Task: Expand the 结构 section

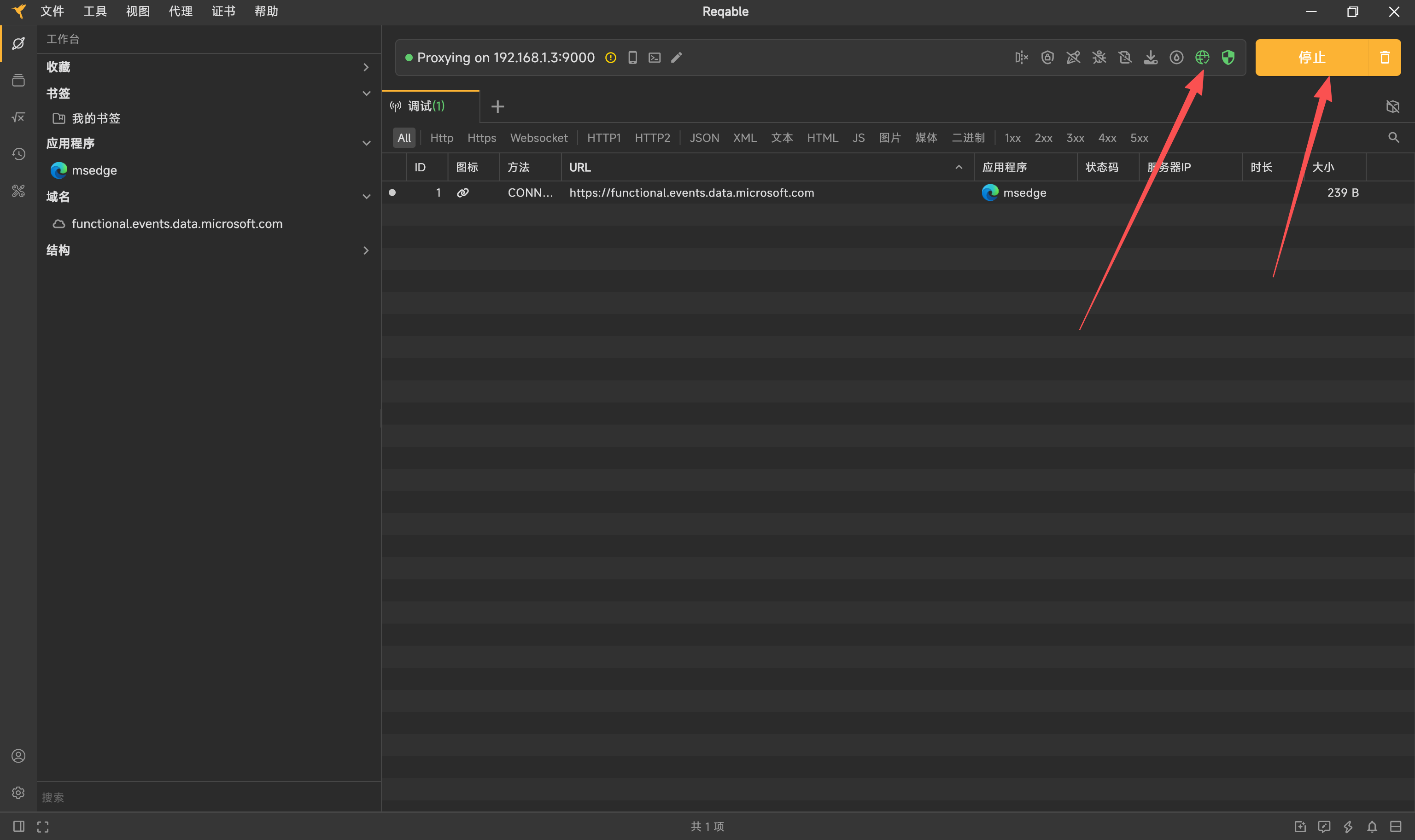Action: tap(366, 250)
